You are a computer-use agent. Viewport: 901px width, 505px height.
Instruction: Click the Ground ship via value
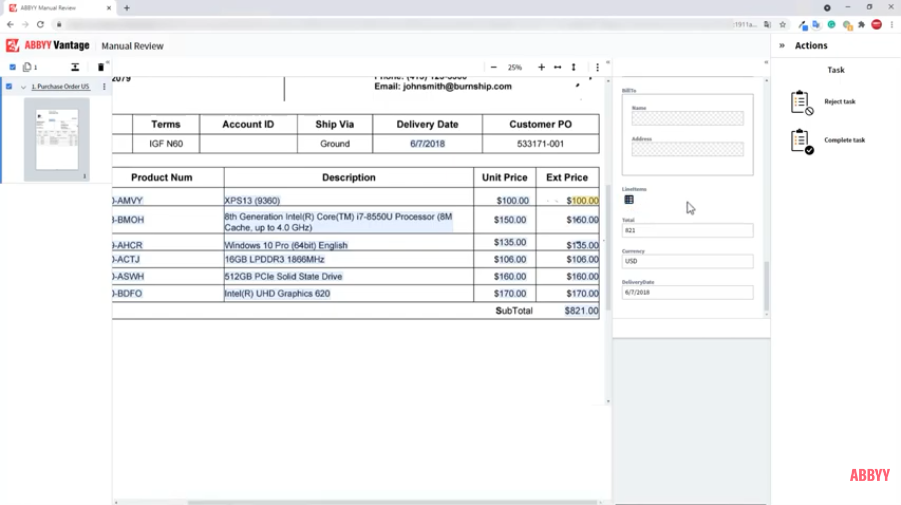[335, 144]
